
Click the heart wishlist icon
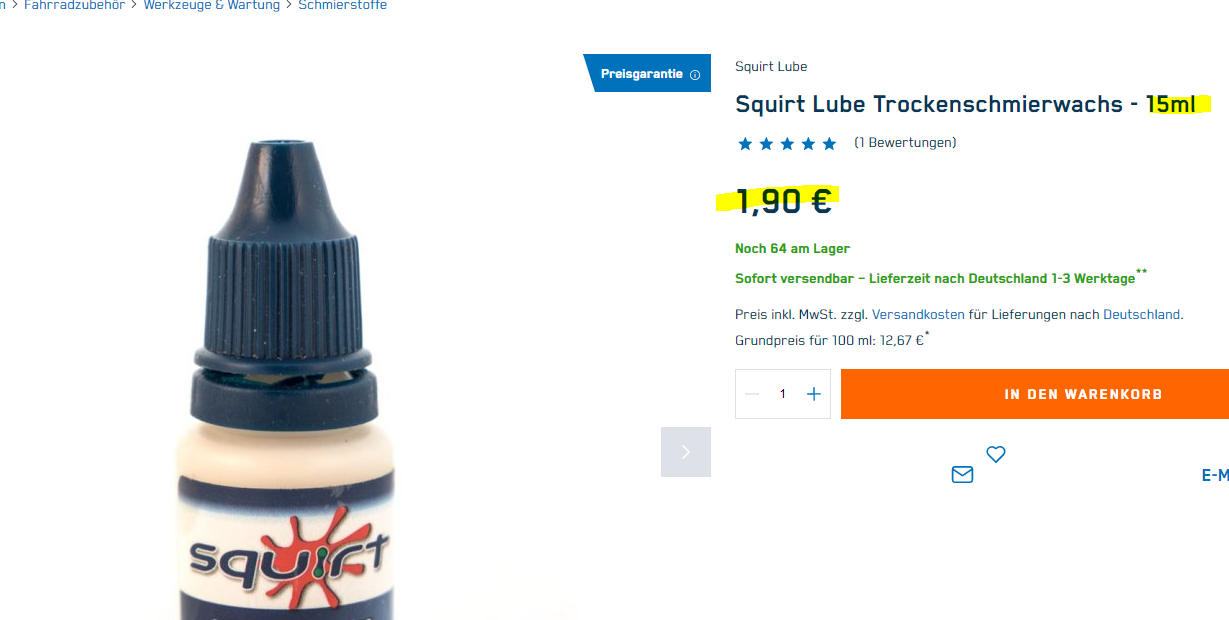pos(995,454)
